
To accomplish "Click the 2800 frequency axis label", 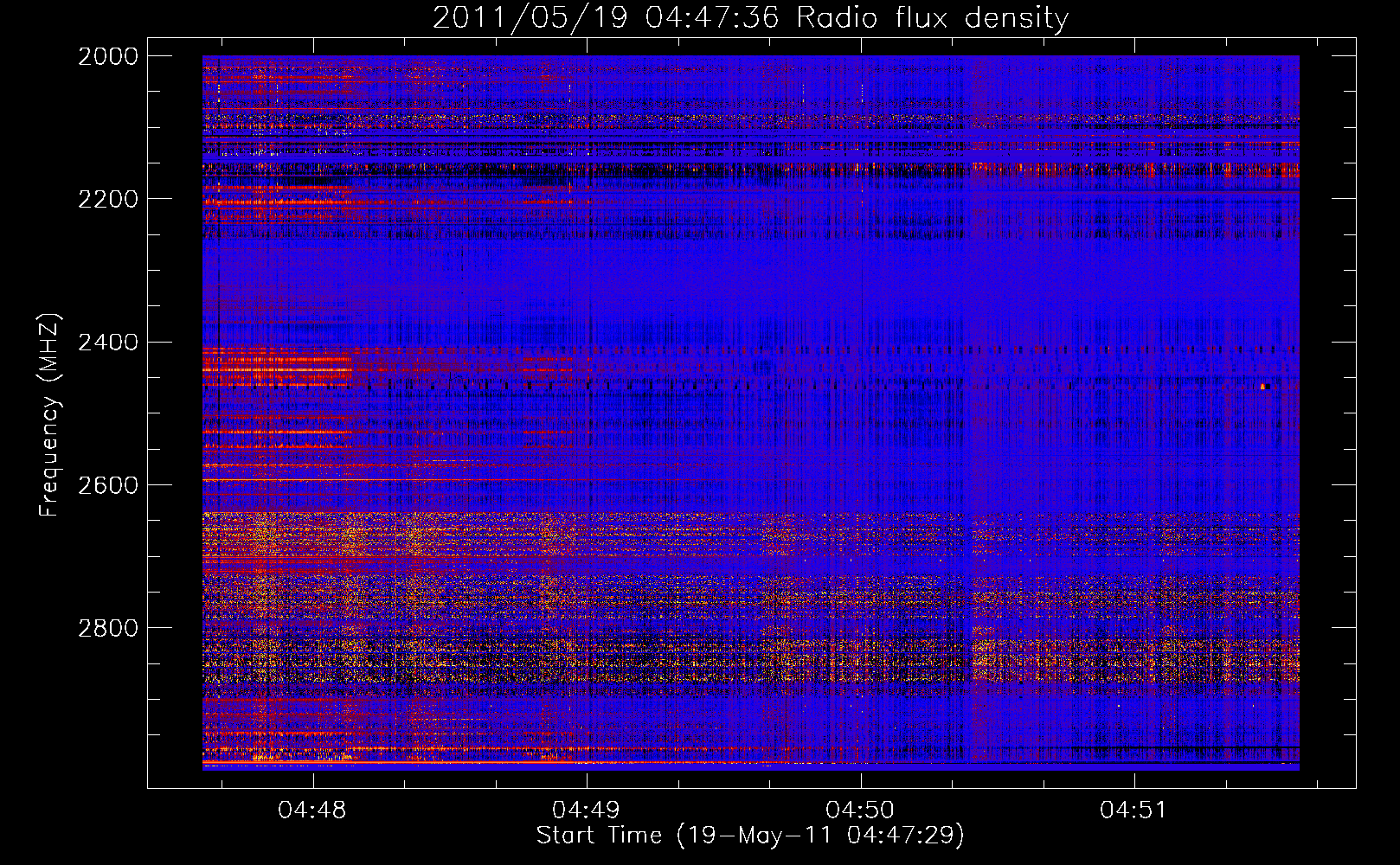I will [x=108, y=628].
